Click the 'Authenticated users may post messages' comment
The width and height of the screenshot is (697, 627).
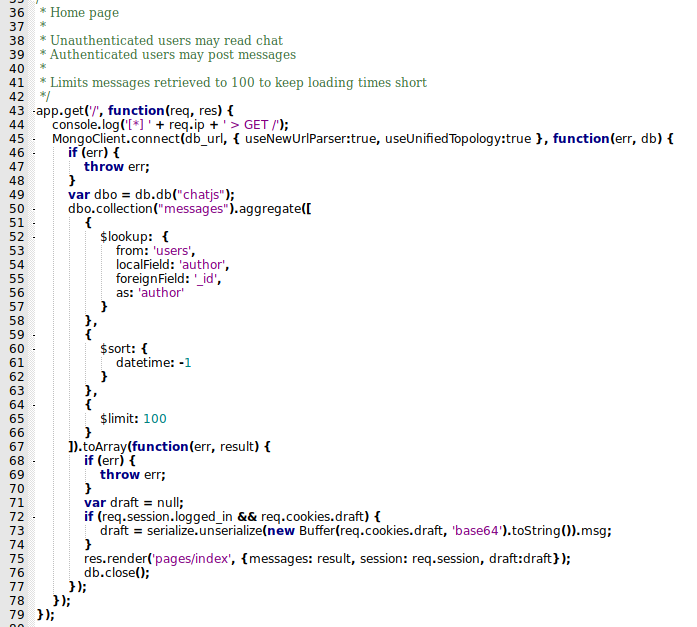point(172,55)
